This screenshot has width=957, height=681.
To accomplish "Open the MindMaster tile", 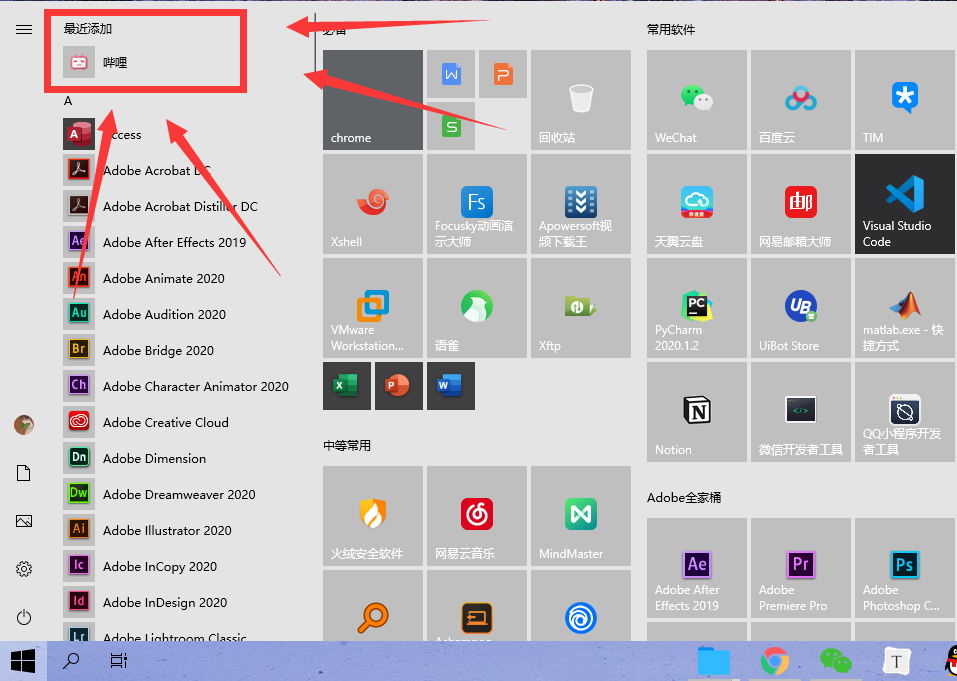I will click(581, 516).
